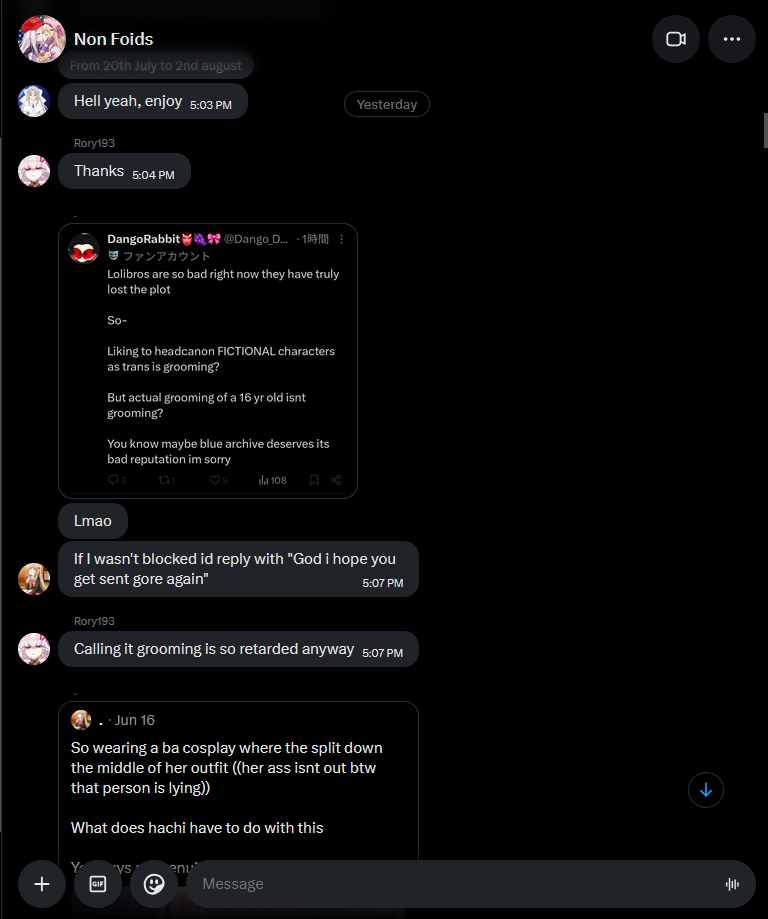The height and width of the screenshot is (919, 768).
Task: Open the three-dot more options menu
Action: [732, 39]
